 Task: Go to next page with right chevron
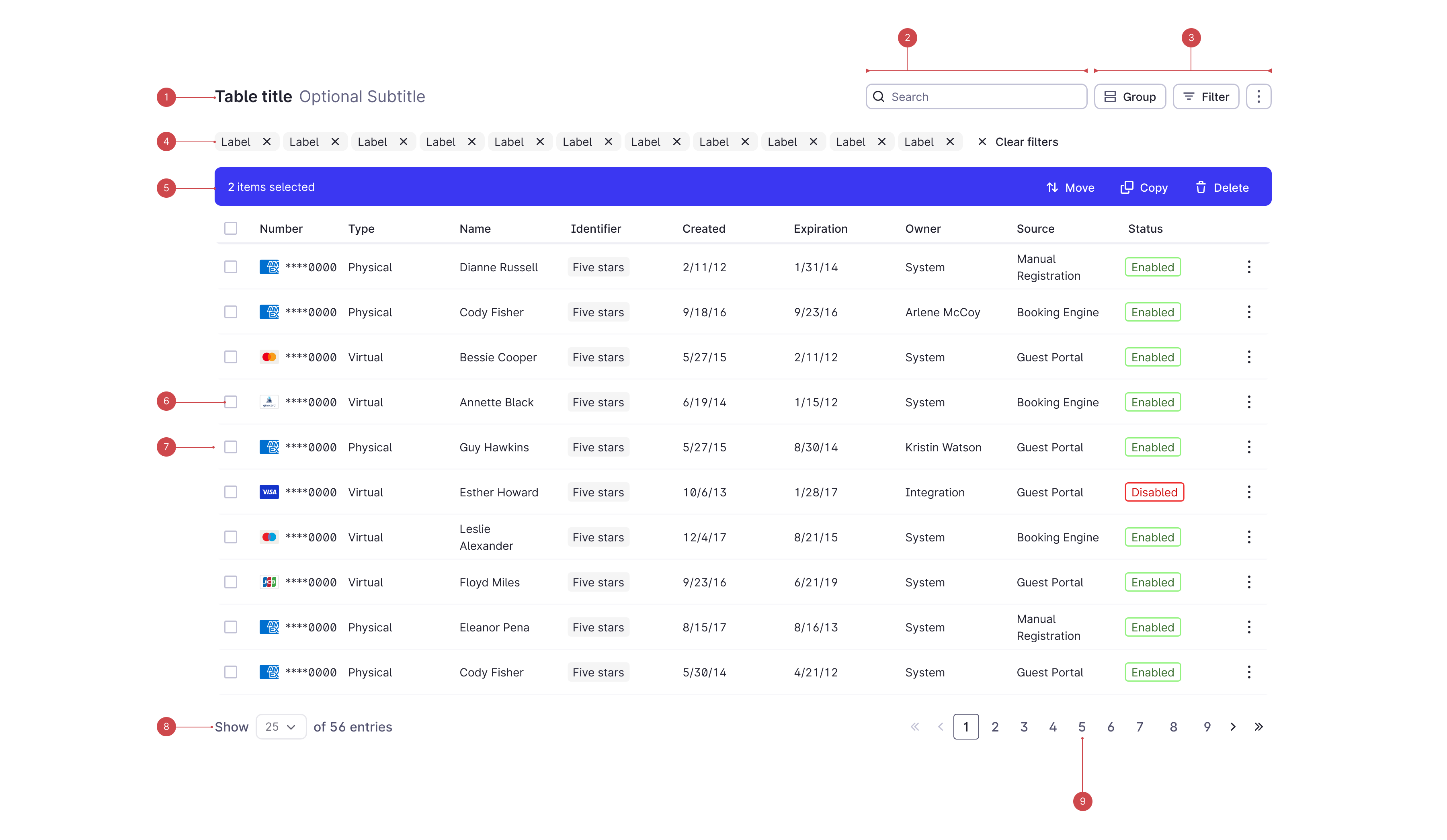(1232, 727)
